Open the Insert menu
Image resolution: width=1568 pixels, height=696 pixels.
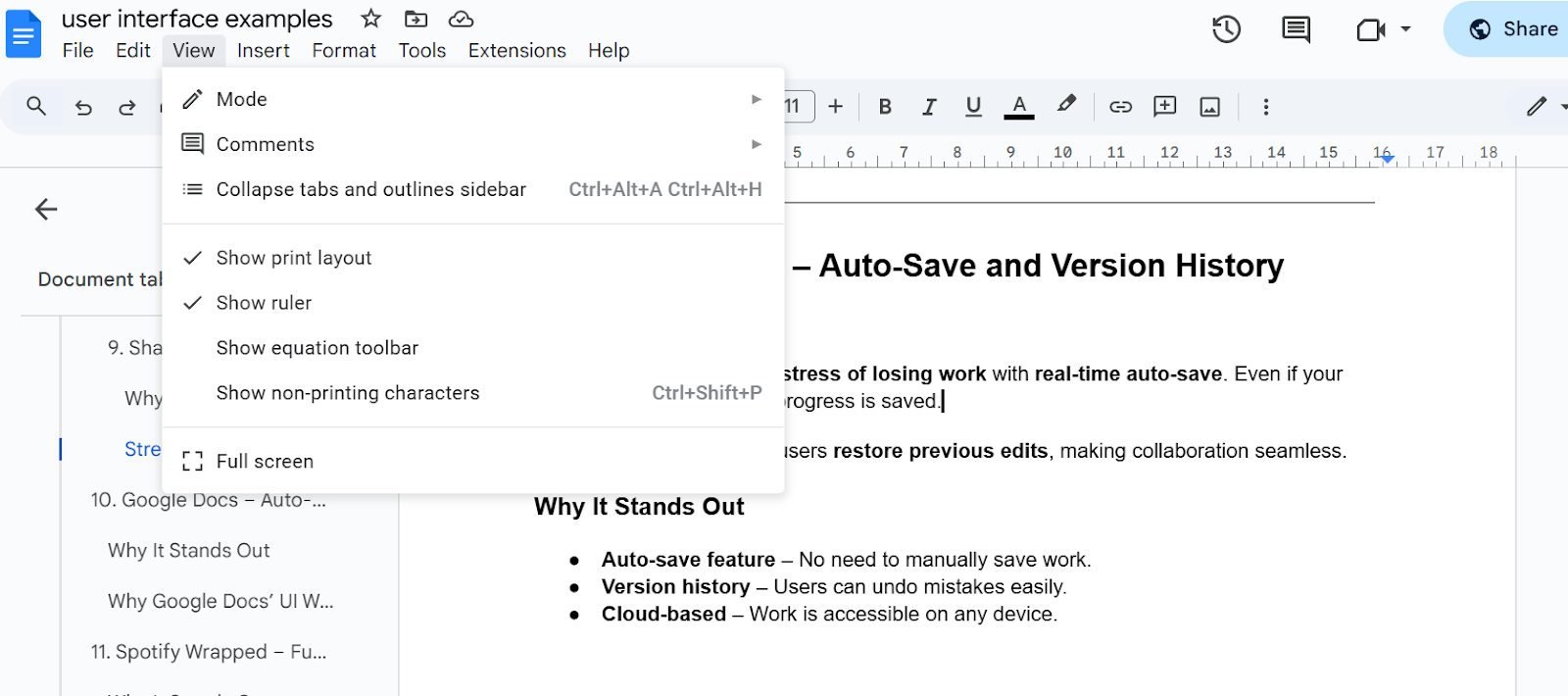click(x=264, y=50)
